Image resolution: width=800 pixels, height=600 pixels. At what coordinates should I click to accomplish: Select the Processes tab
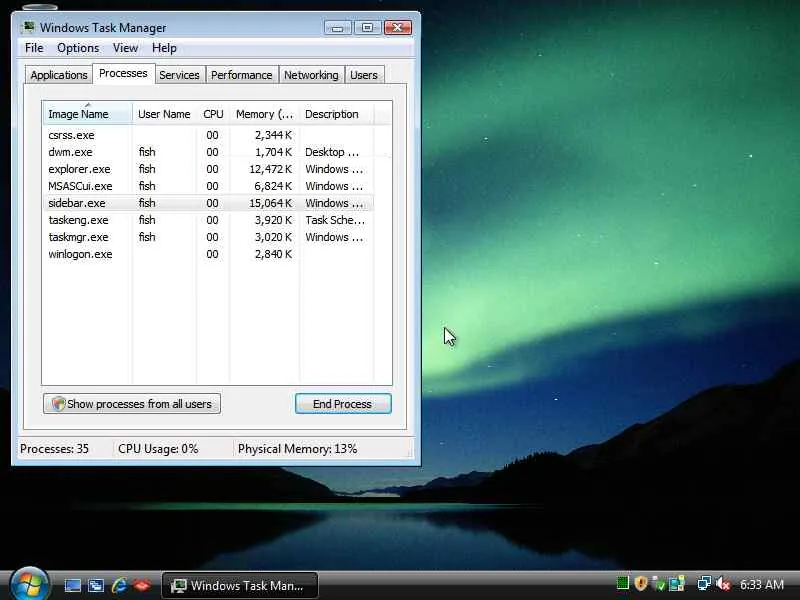pos(123,73)
